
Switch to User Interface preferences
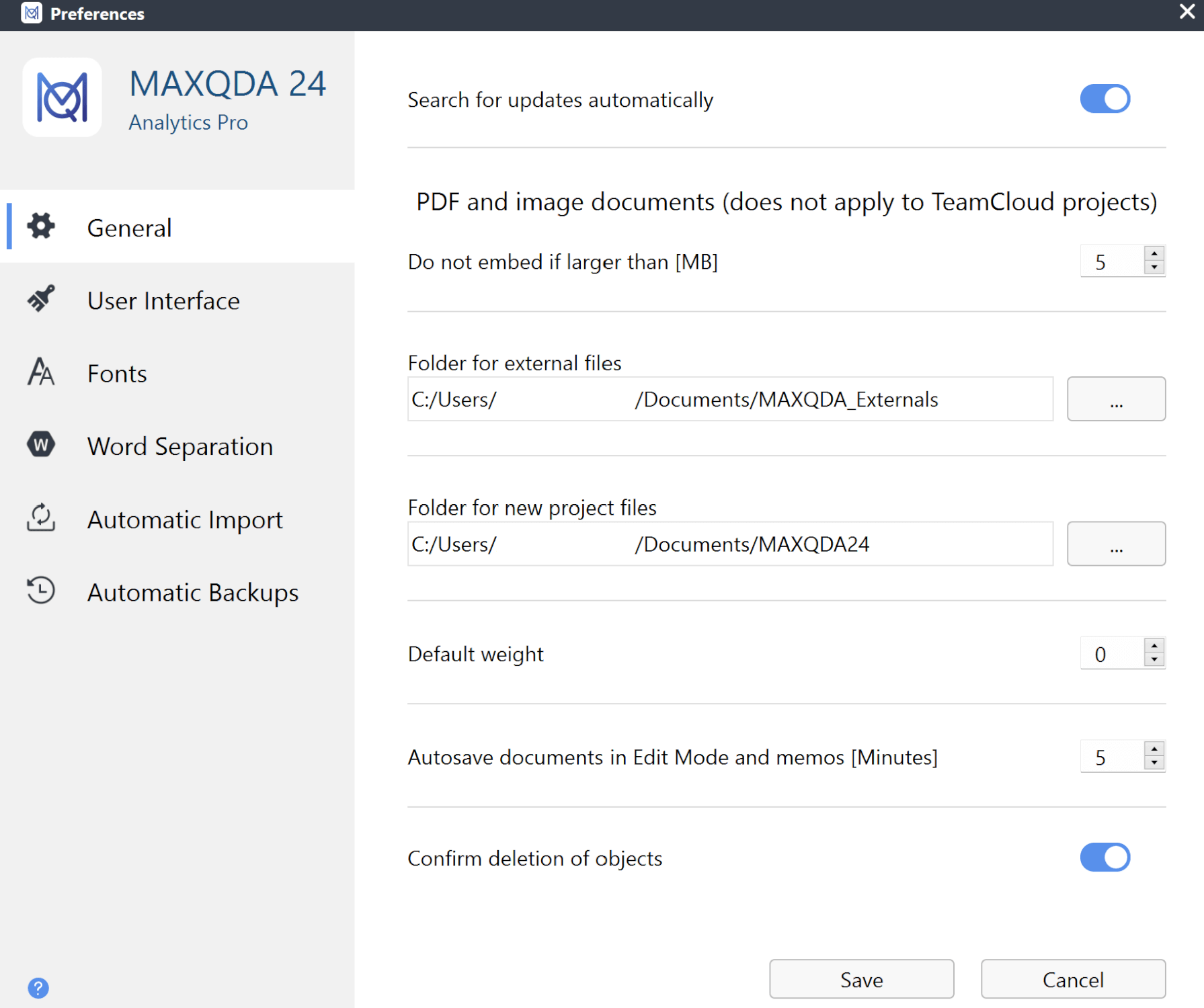point(177,300)
